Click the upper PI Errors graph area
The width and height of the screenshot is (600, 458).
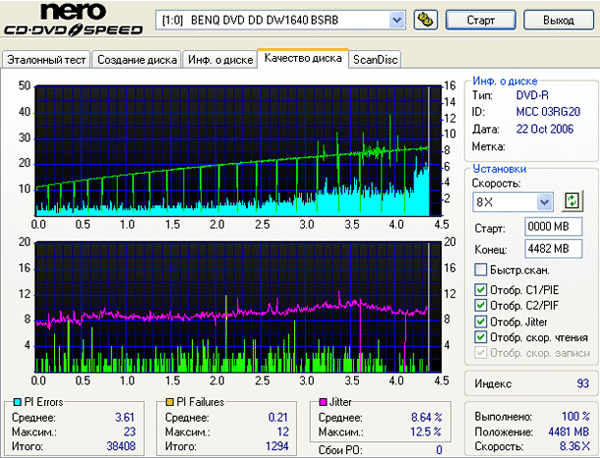point(238,151)
